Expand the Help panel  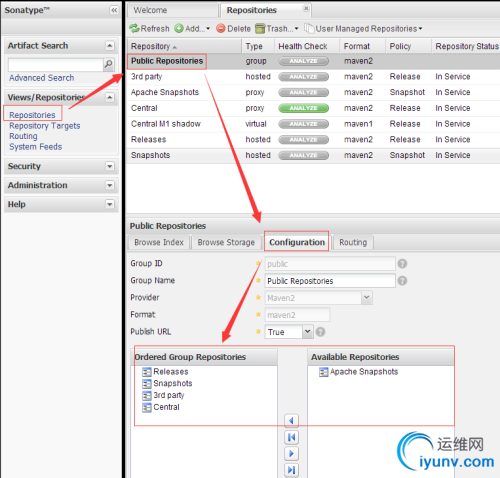click(110, 204)
